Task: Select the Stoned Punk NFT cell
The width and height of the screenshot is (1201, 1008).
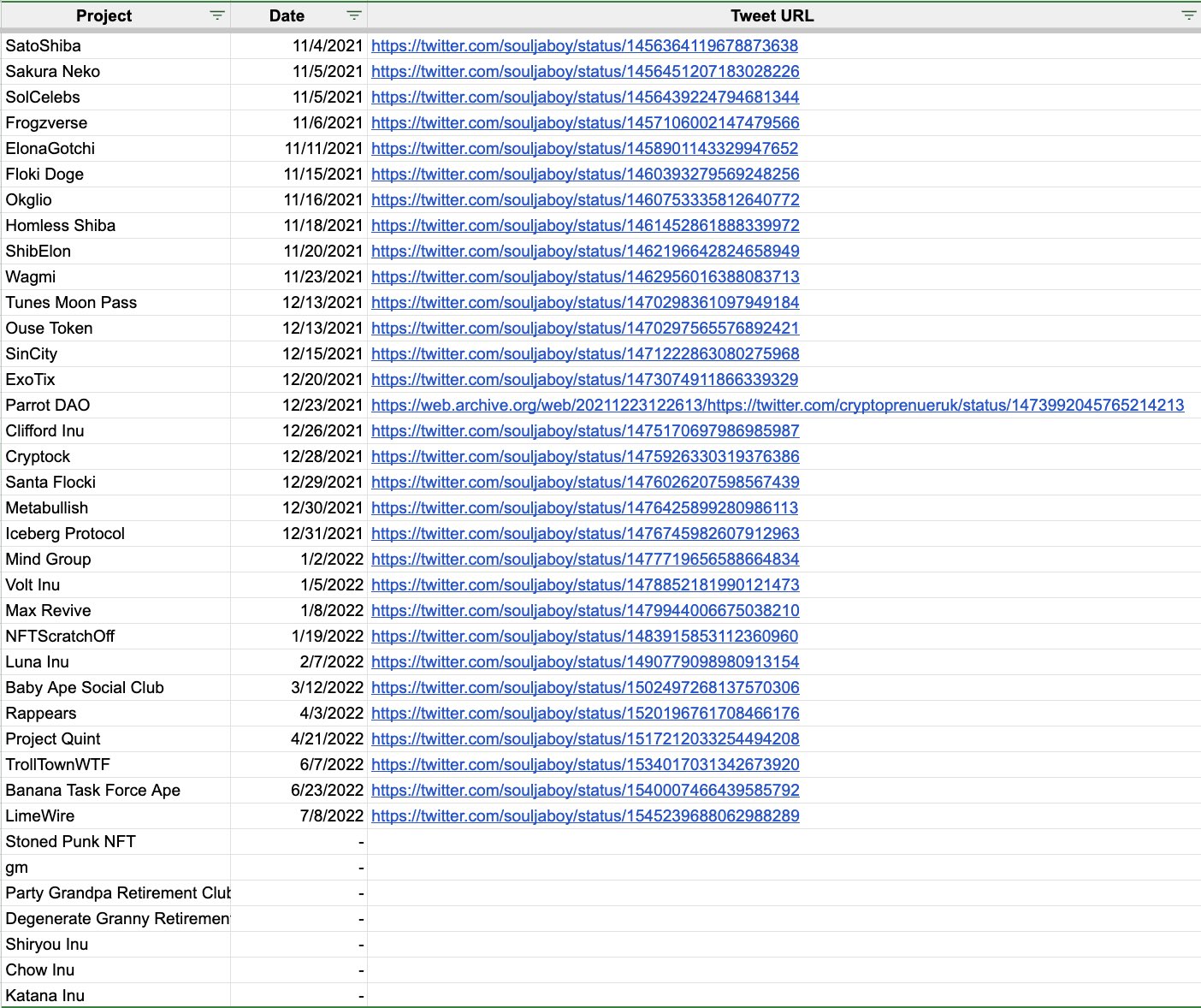Action: 115,842
